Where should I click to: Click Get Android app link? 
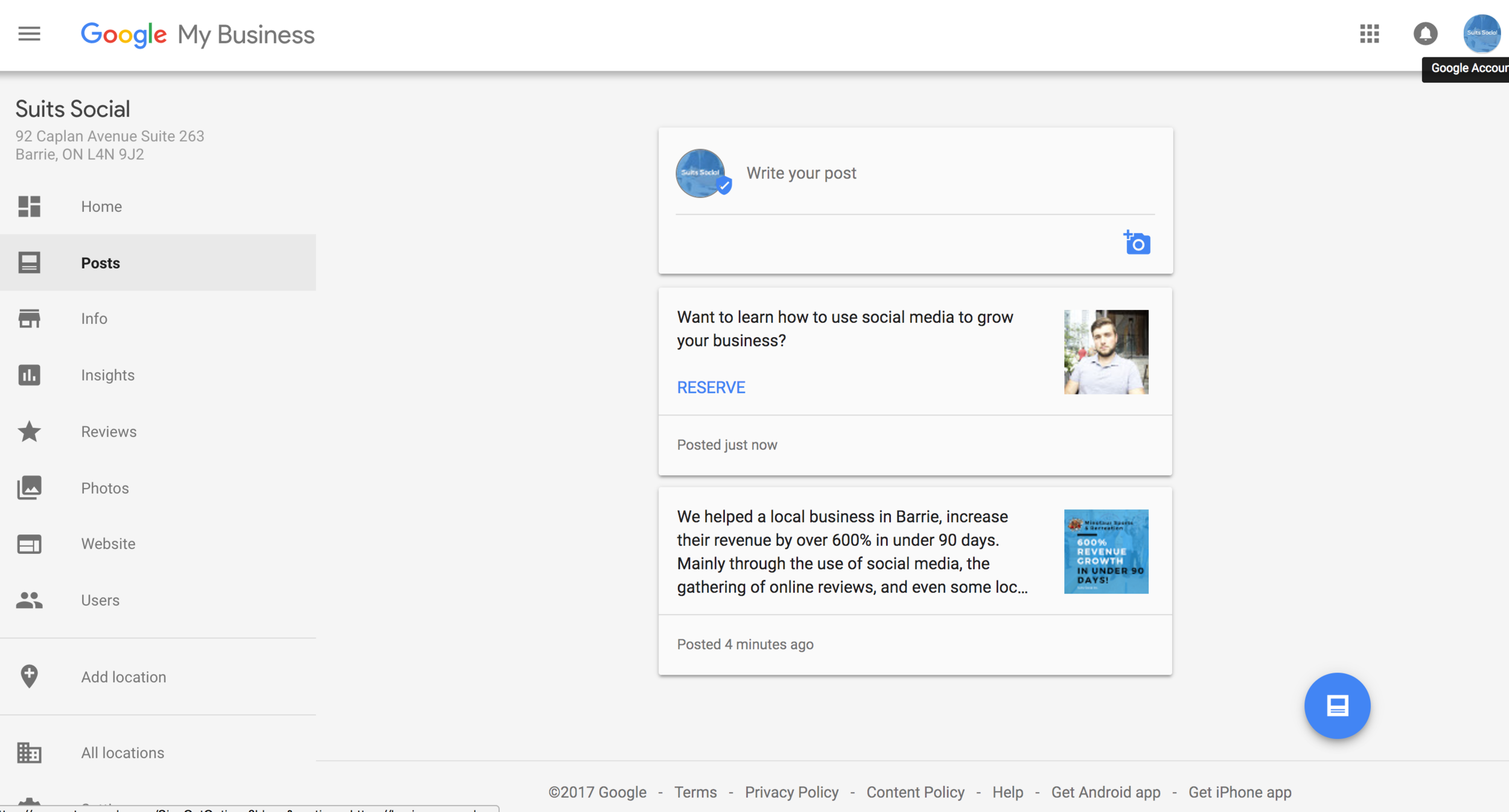click(1105, 792)
